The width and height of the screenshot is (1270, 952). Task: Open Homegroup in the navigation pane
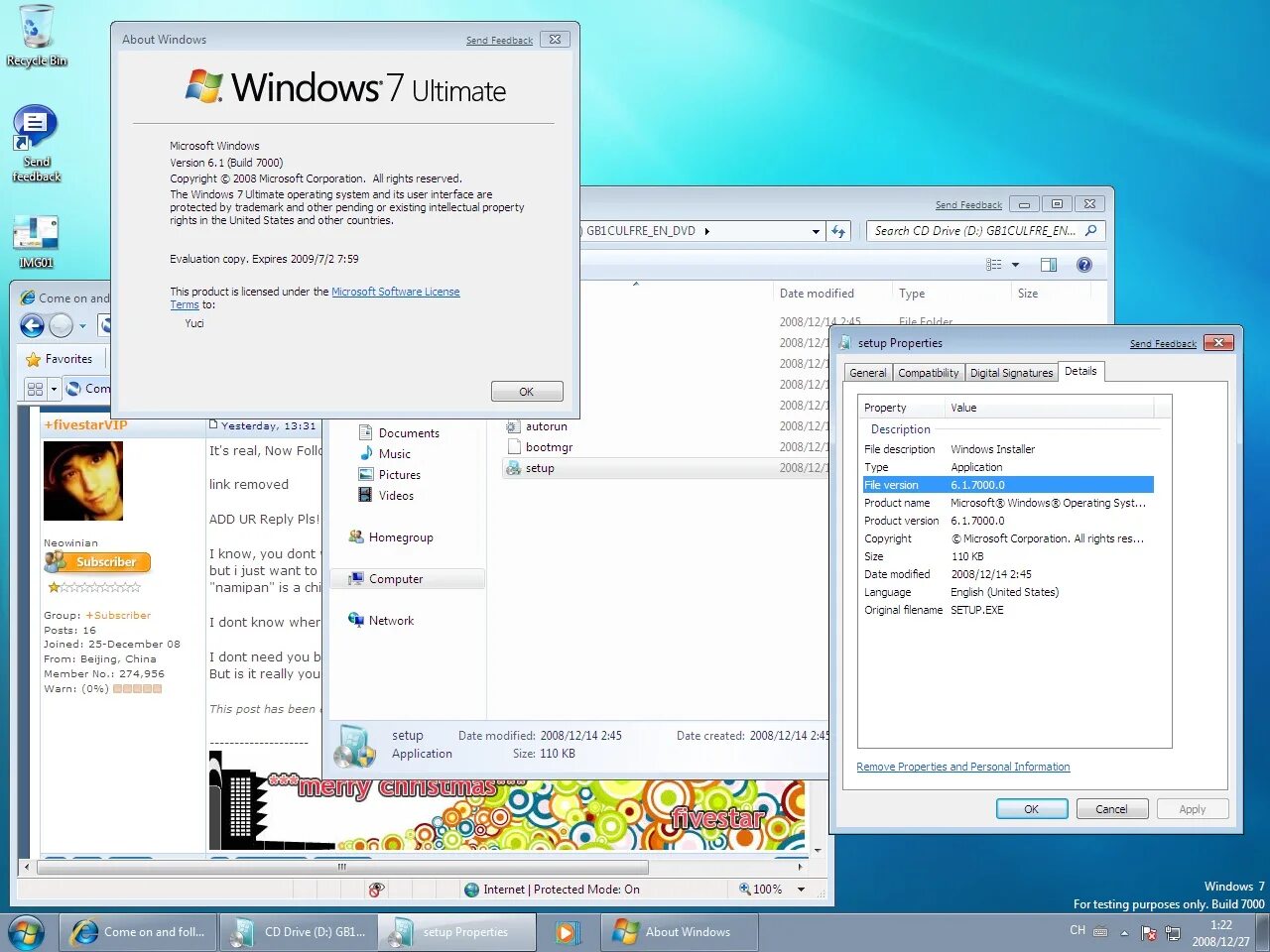tap(400, 536)
